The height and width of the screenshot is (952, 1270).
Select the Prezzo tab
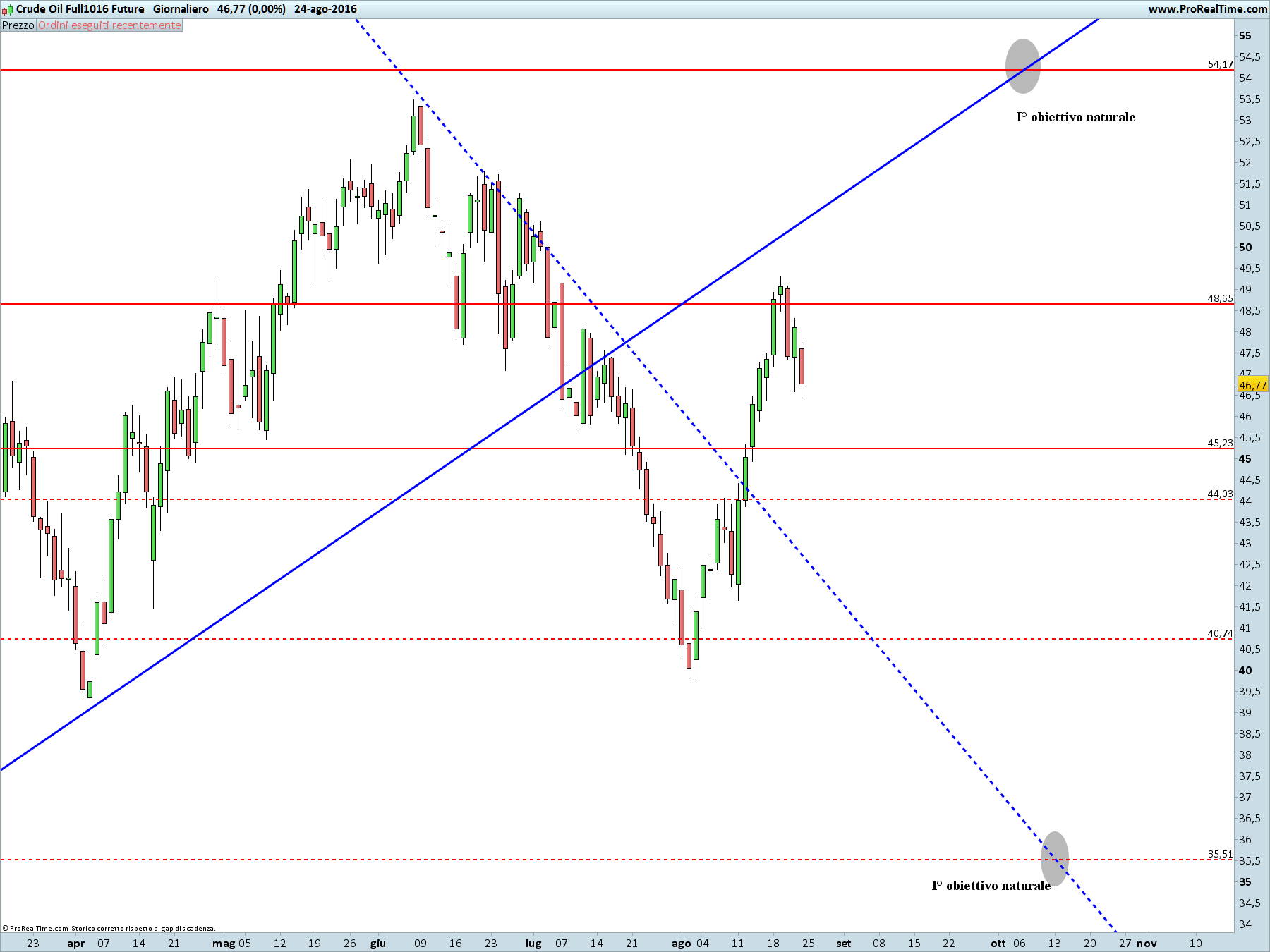(x=18, y=25)
